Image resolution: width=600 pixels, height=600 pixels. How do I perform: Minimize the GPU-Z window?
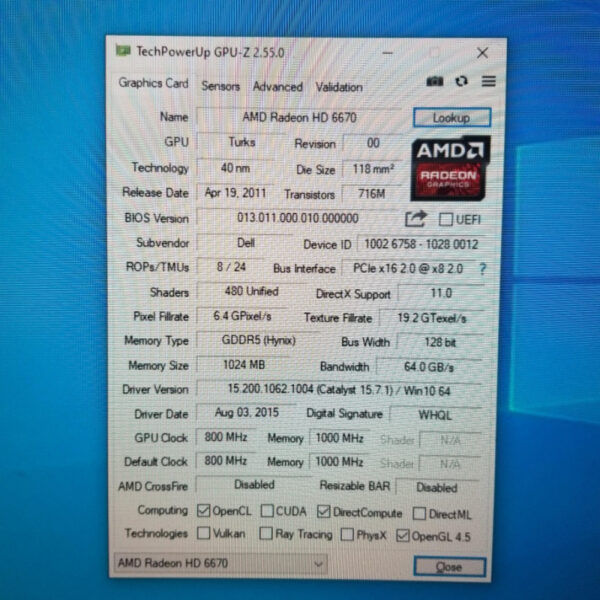tap(388, 53)
